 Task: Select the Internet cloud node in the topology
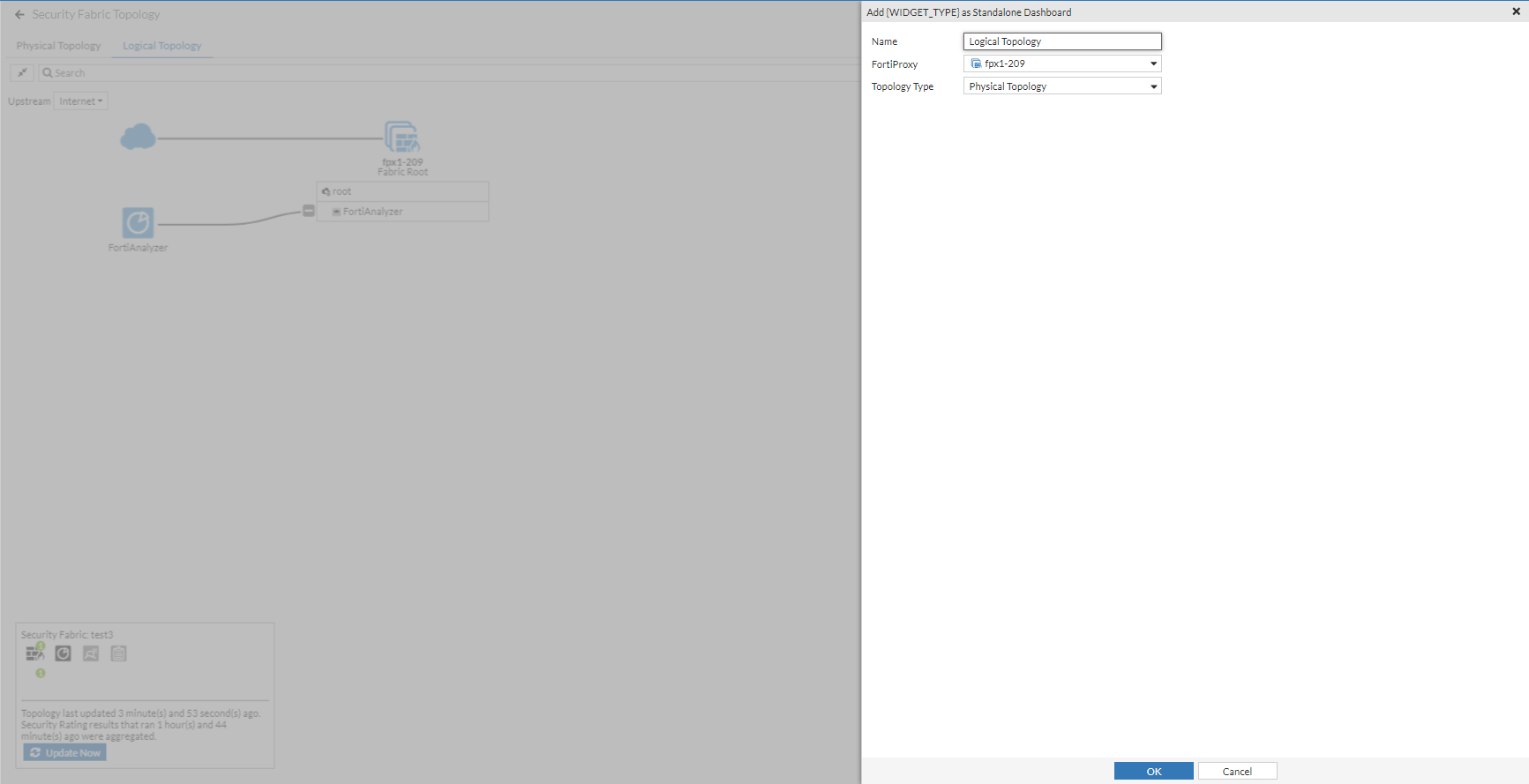138,138
